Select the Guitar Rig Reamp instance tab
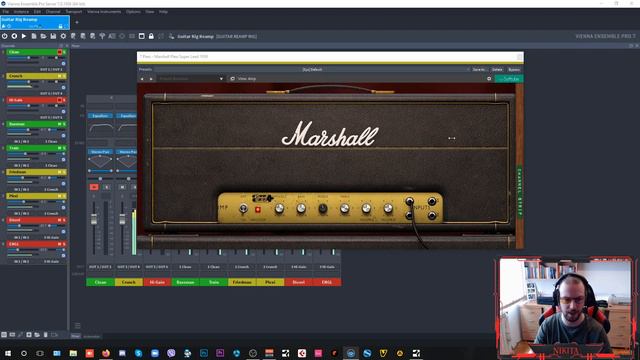The width and height of the screenshot is (640, 360). (35, 22)
